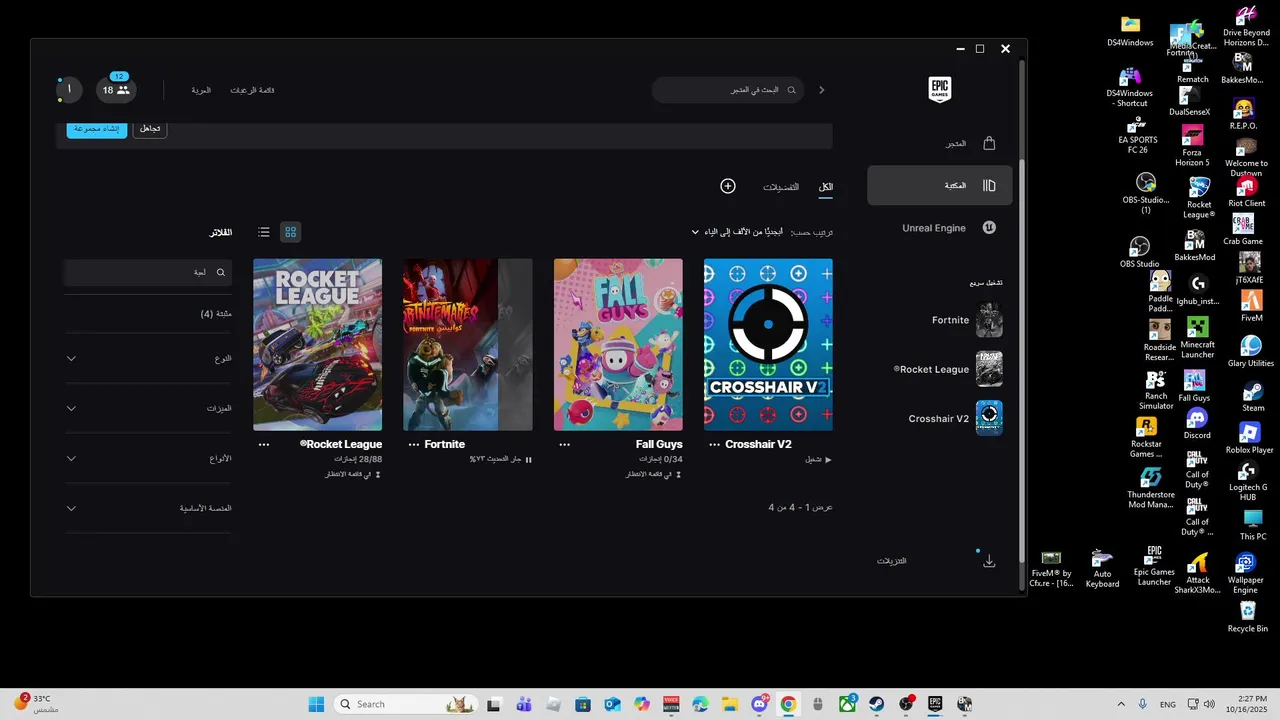
Task: Quick launch Crosshair V2 from the sidebar
Action: pyautogui.click(x=955, y=418)
